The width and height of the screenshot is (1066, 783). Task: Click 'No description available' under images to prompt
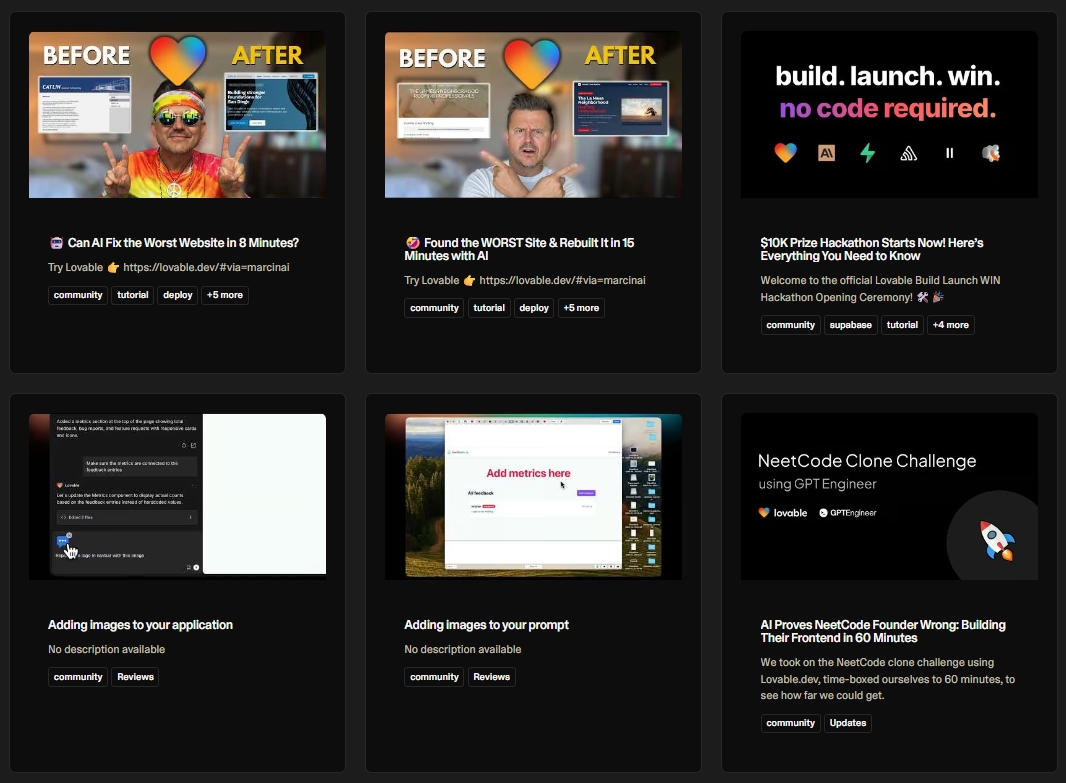[463, 649]
